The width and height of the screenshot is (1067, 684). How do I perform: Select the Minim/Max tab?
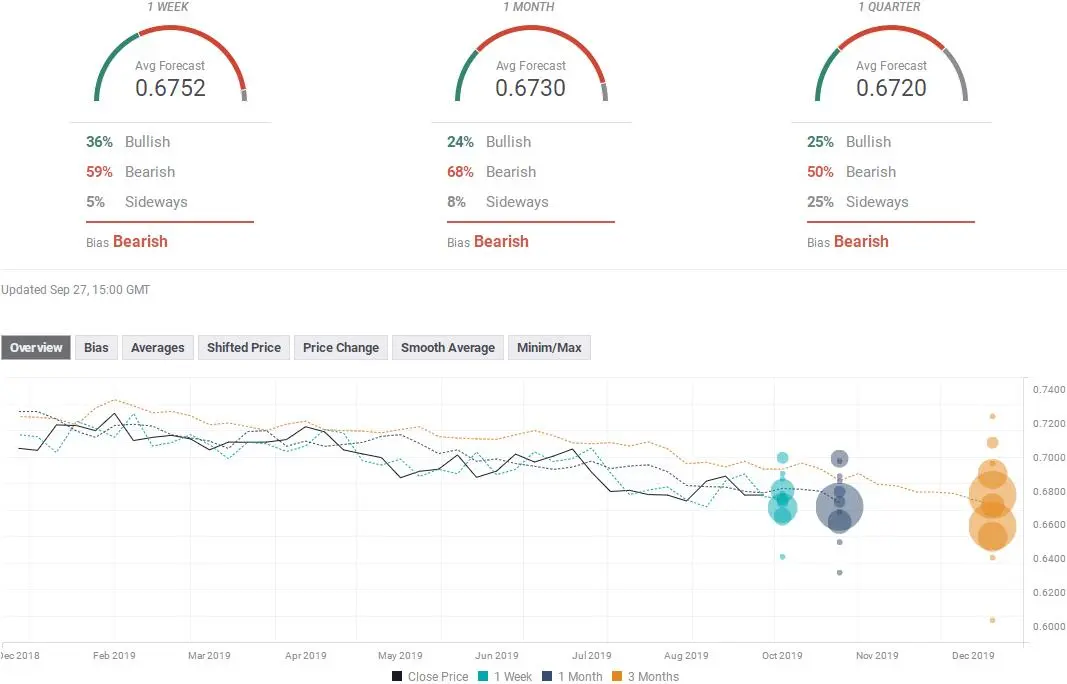[x=549, y=348]
